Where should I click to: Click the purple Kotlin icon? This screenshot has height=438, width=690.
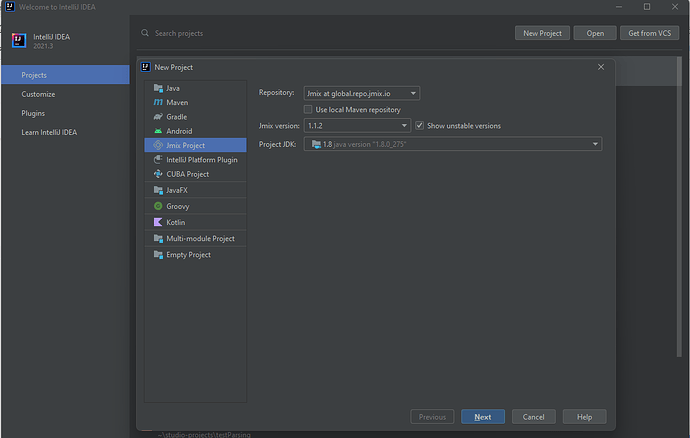click(158, 222)
